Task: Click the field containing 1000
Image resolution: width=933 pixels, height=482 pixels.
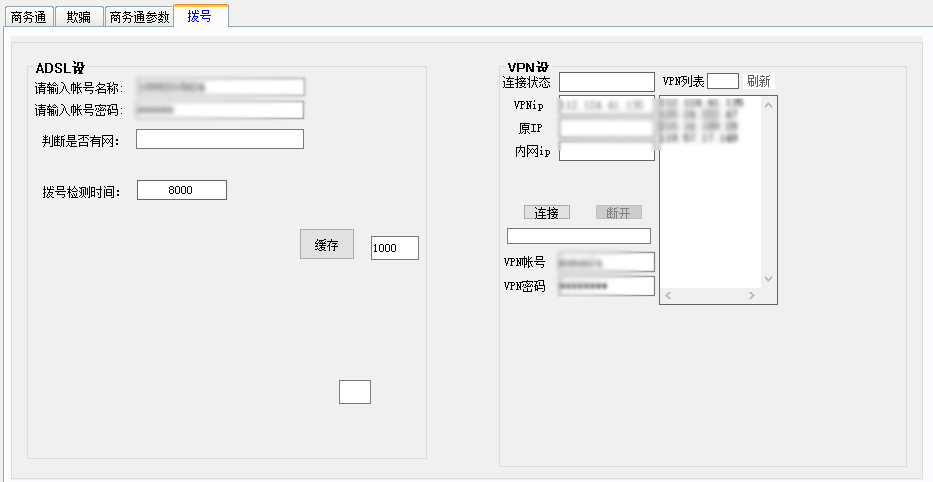Action: [394, 248]
